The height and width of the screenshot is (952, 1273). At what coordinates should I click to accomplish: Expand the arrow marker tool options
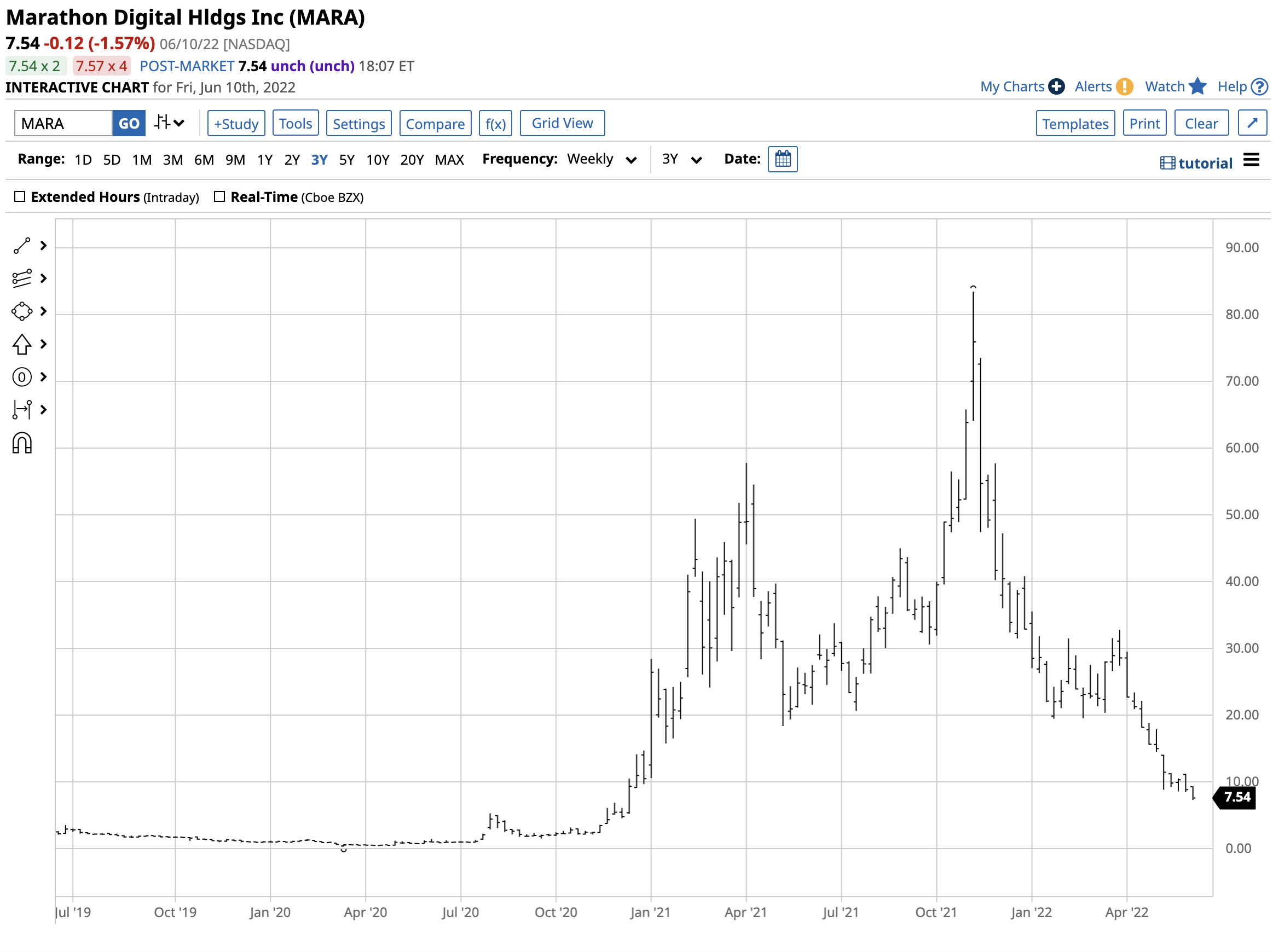(43, 345)
